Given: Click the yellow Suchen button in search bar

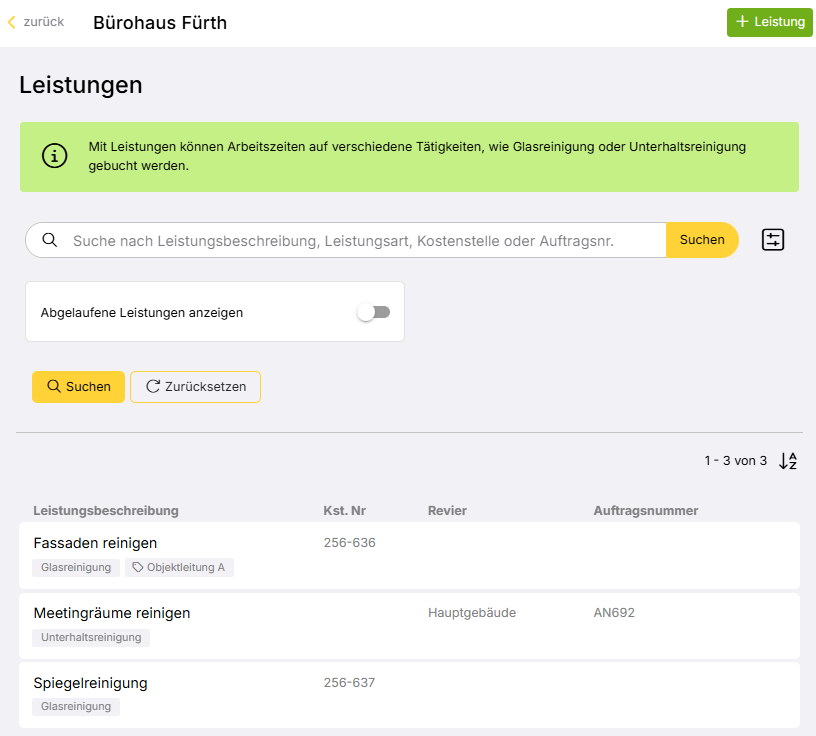Looking at the screenshot, I should point(702,240).
